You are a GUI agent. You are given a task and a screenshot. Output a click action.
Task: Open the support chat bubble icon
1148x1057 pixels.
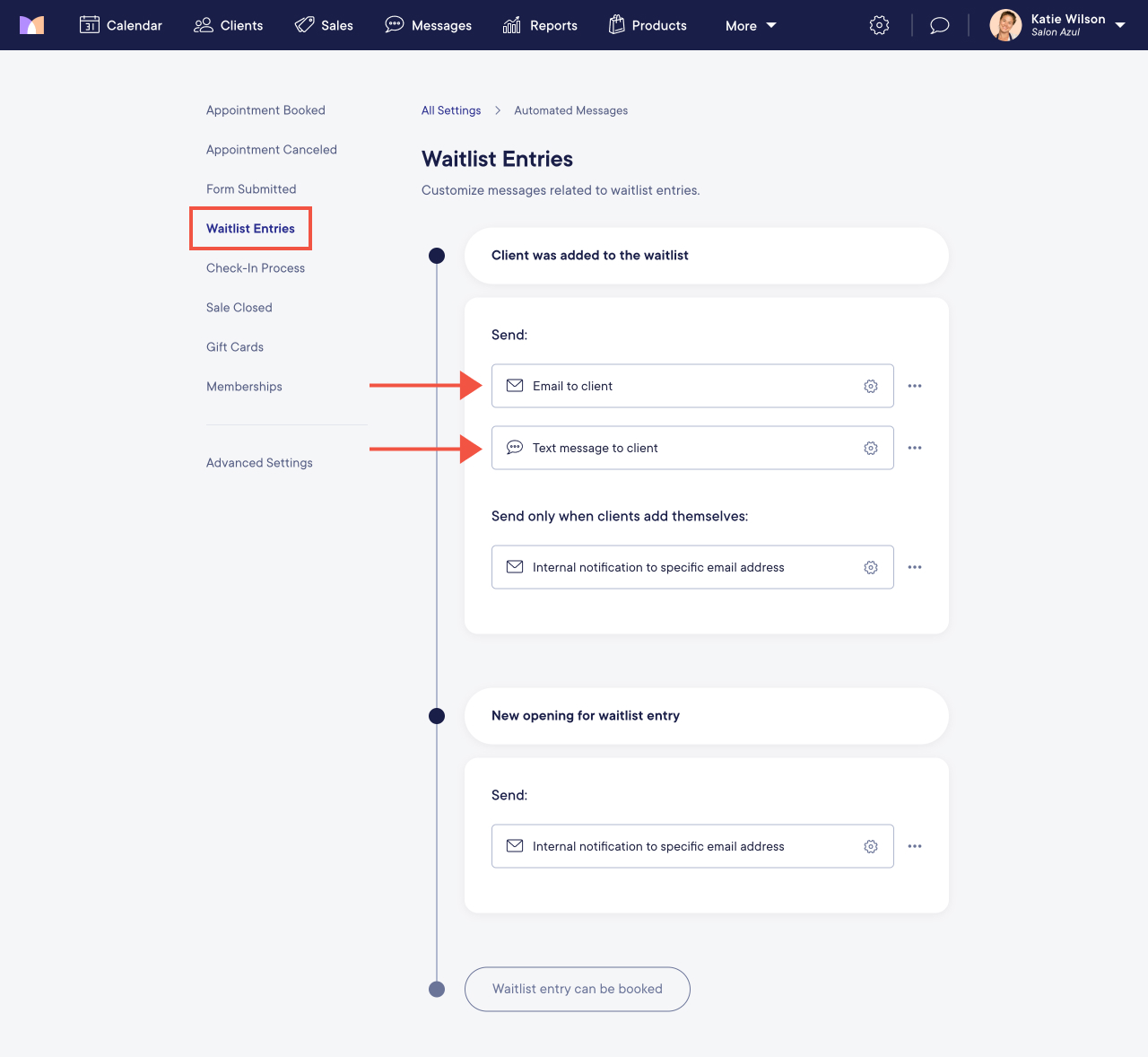point(939,25)
